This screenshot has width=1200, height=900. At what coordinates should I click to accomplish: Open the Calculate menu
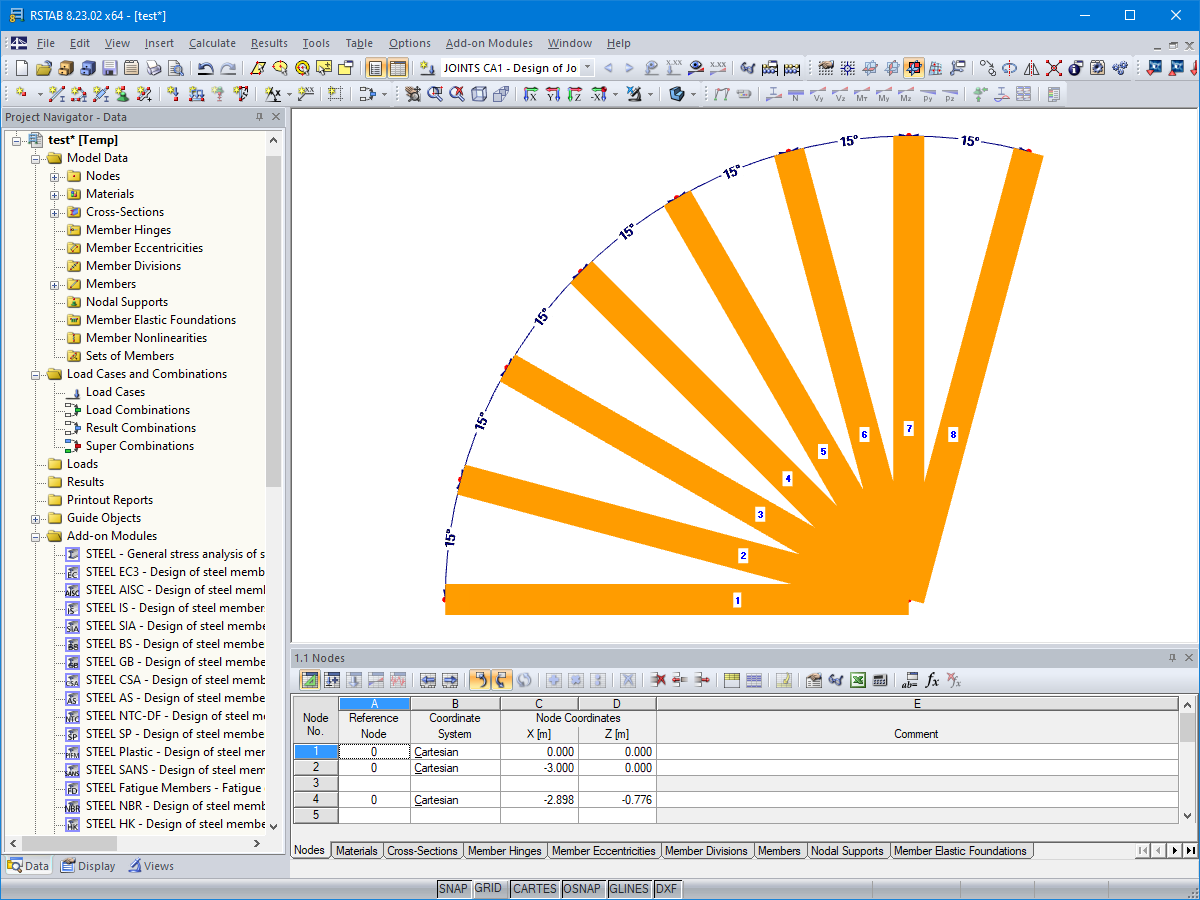212,43
